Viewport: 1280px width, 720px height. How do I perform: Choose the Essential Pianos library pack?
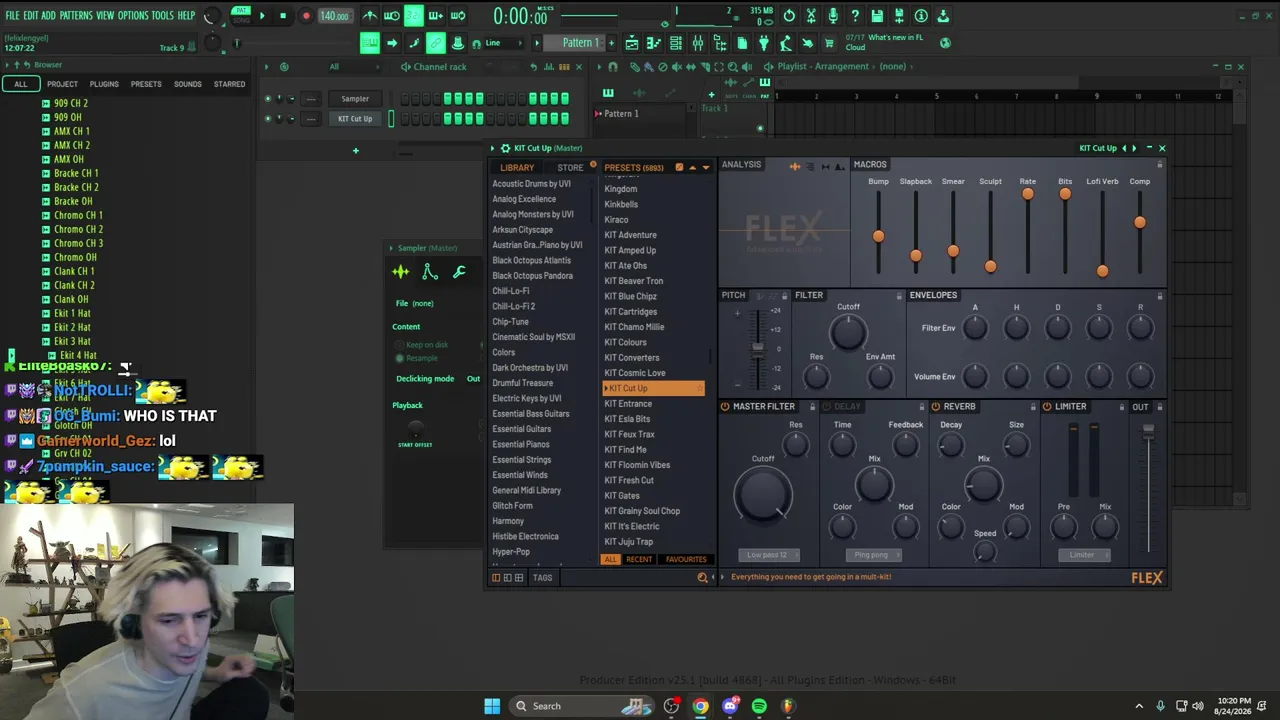521,444
